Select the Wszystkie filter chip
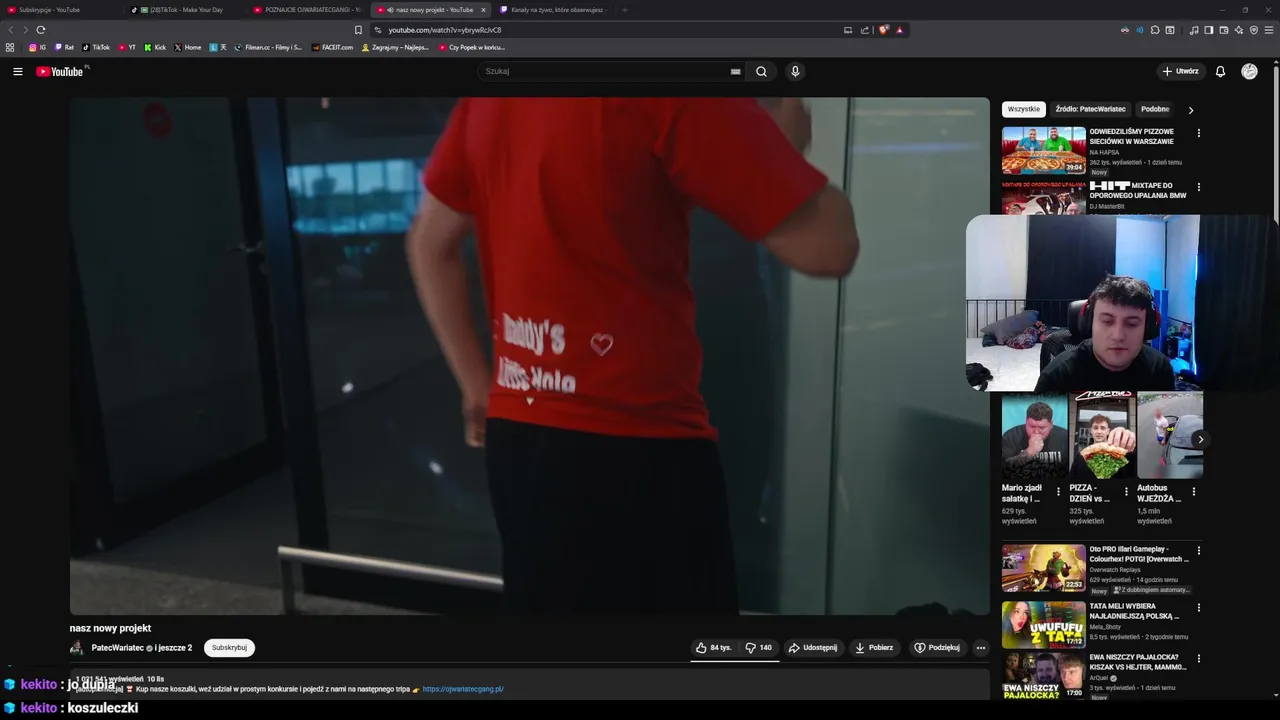 point(1023,109)
